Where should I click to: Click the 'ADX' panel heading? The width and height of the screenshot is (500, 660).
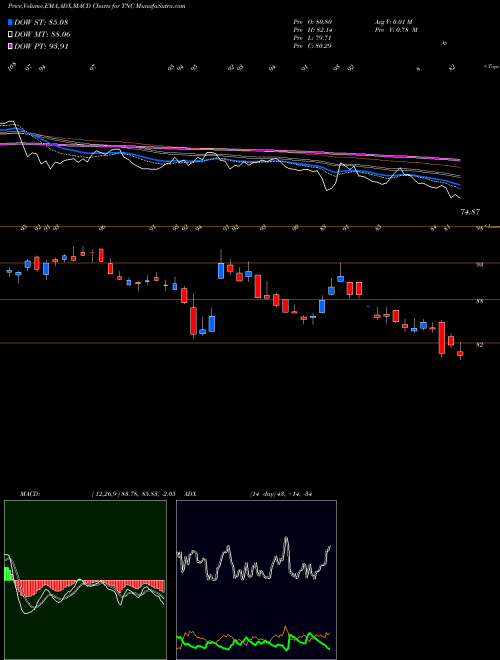(x=190, y=493)
